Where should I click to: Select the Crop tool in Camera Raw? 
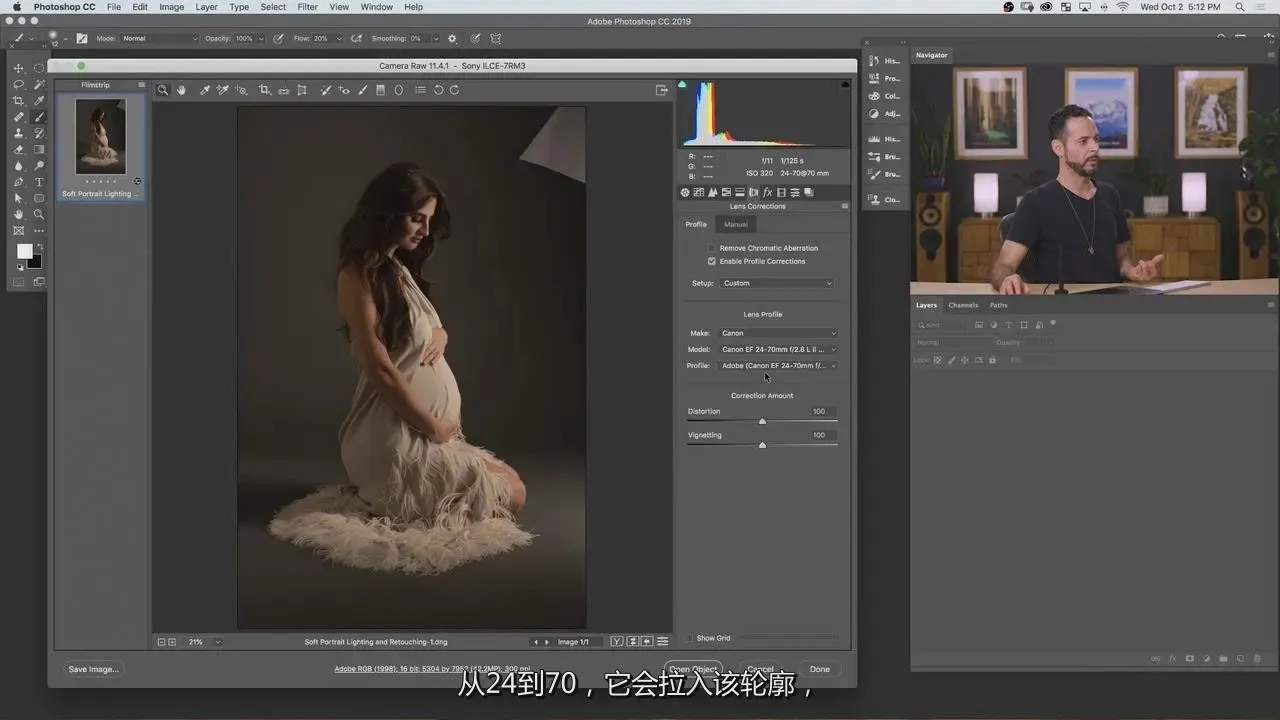click(265, 90)
